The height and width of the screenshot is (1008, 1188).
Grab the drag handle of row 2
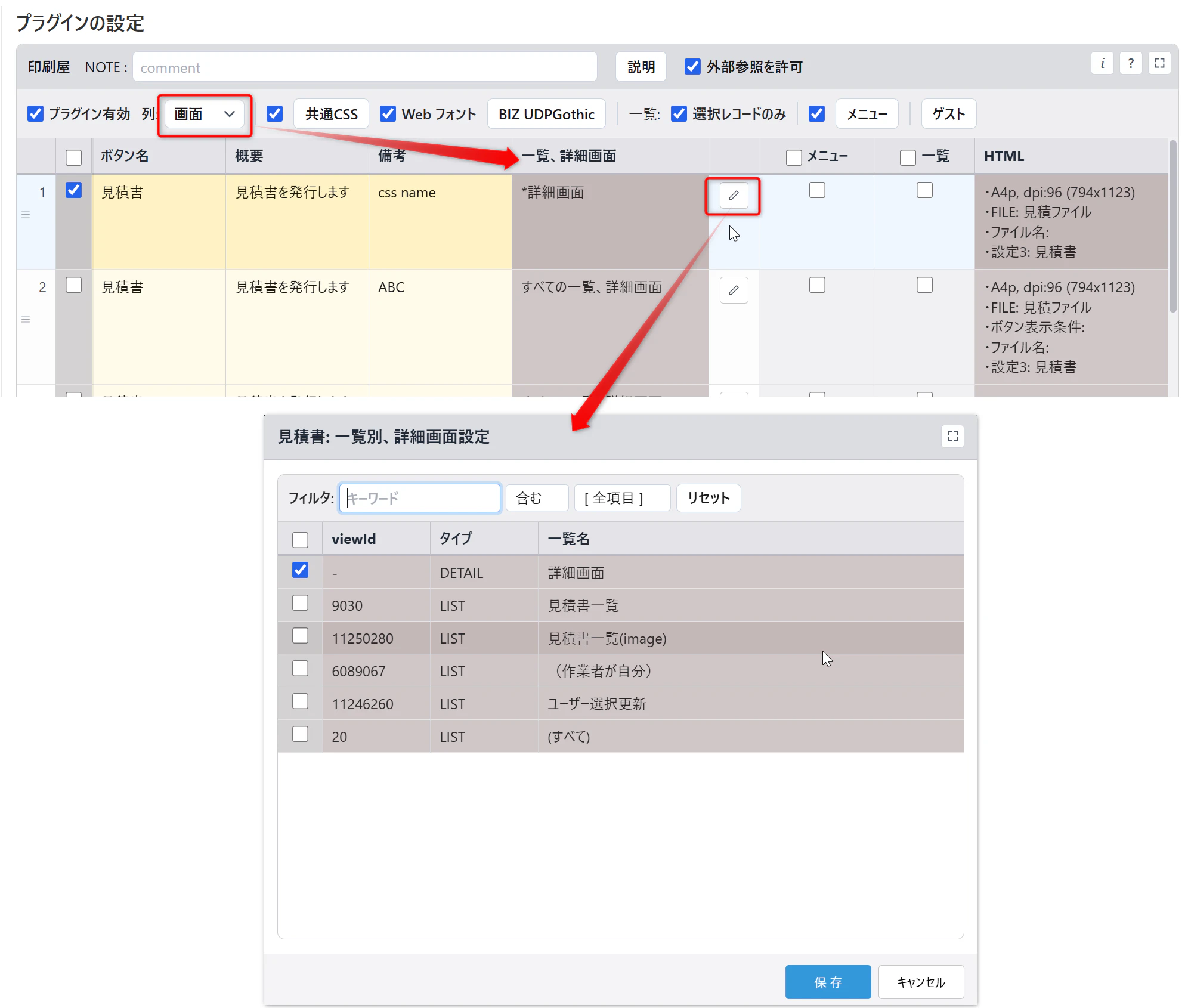pyautogui.click(x=26, y=319)
